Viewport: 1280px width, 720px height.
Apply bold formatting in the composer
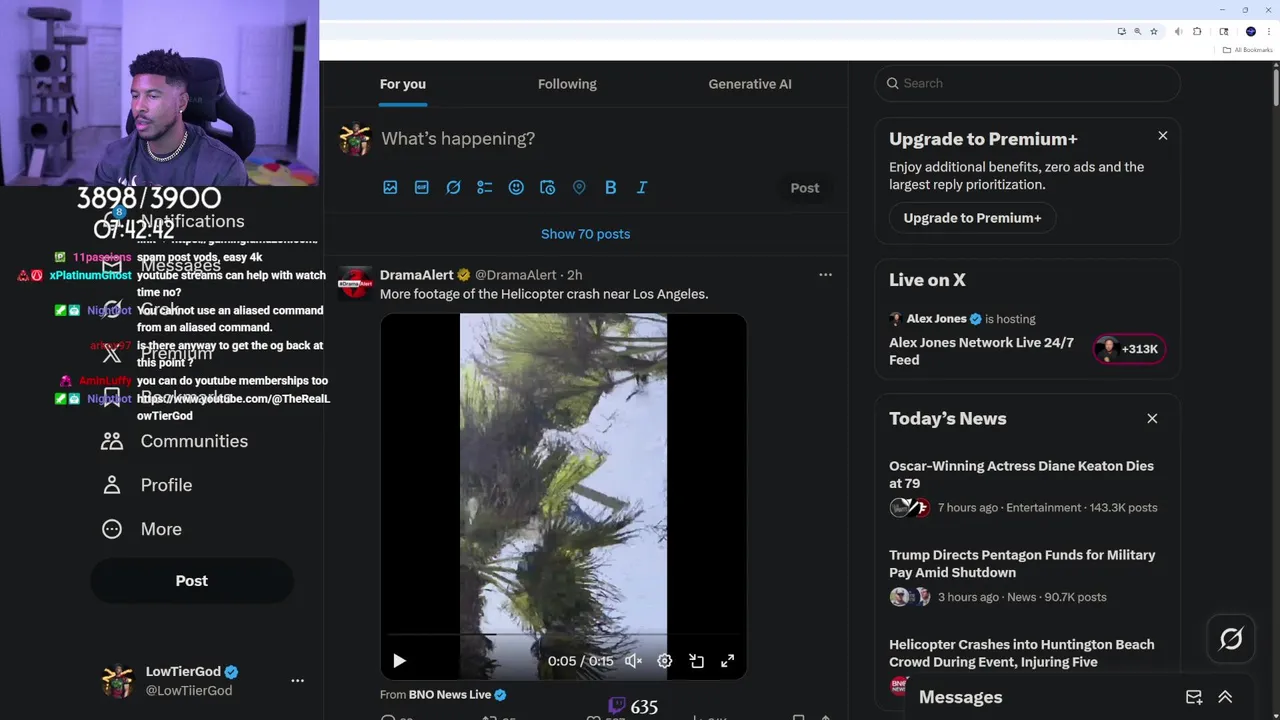tap(610, 187)
